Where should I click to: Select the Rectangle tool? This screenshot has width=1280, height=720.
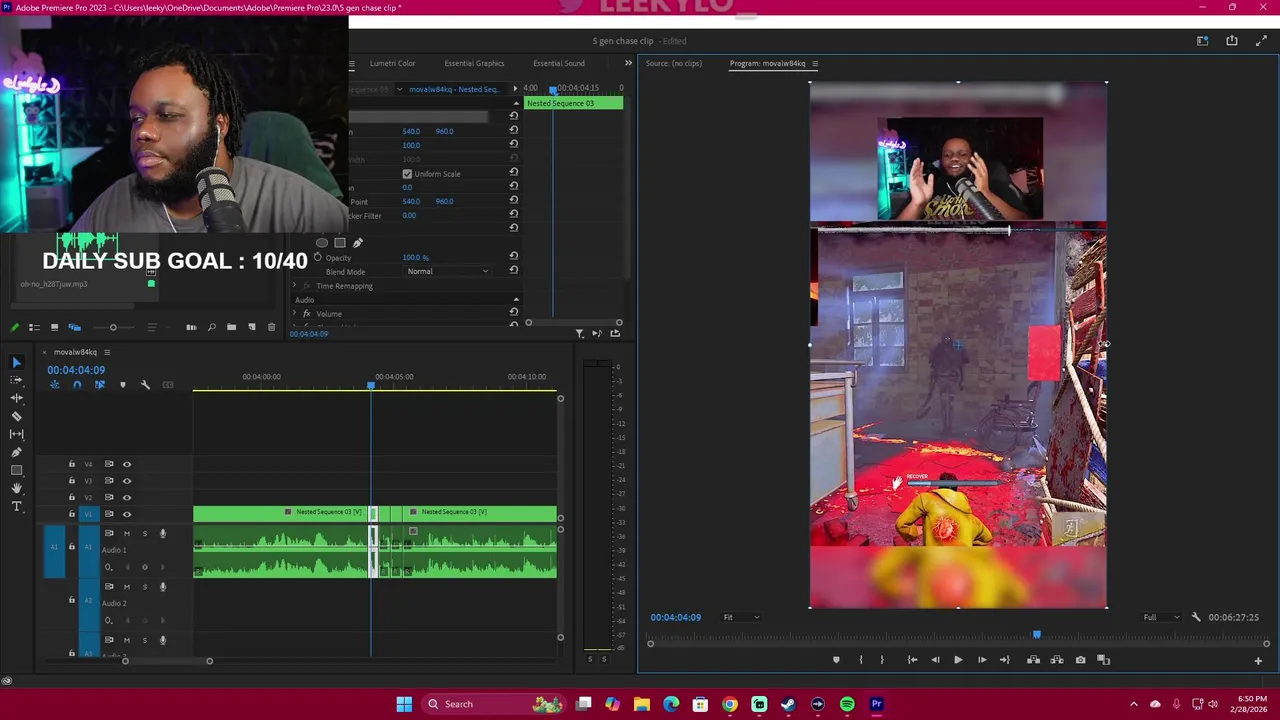point(17,470)
